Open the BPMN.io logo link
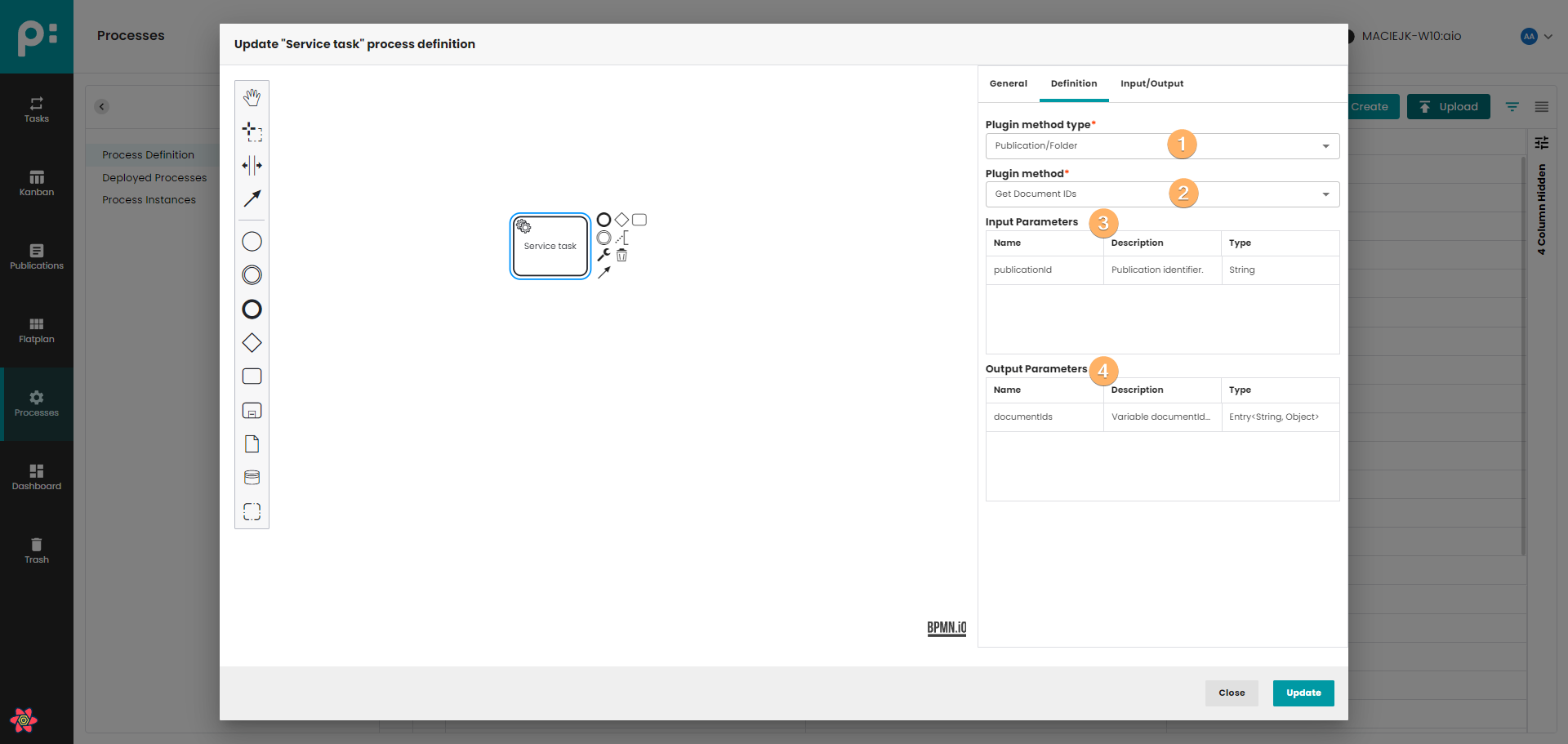1568x744 pixels. pyautogui.click(x=947, y=627)
